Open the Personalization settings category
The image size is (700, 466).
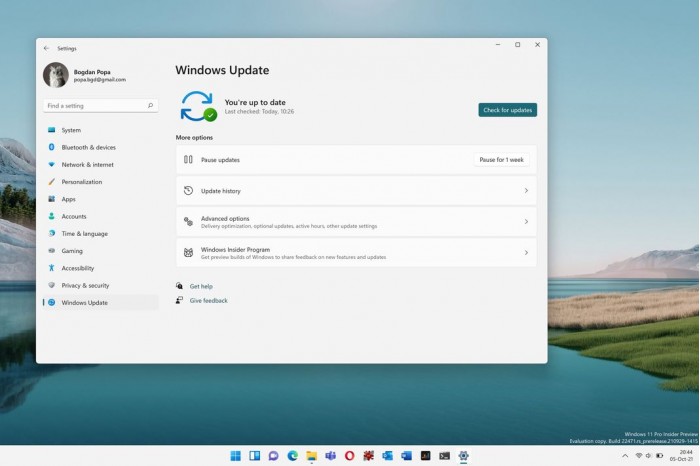[82, 182]
